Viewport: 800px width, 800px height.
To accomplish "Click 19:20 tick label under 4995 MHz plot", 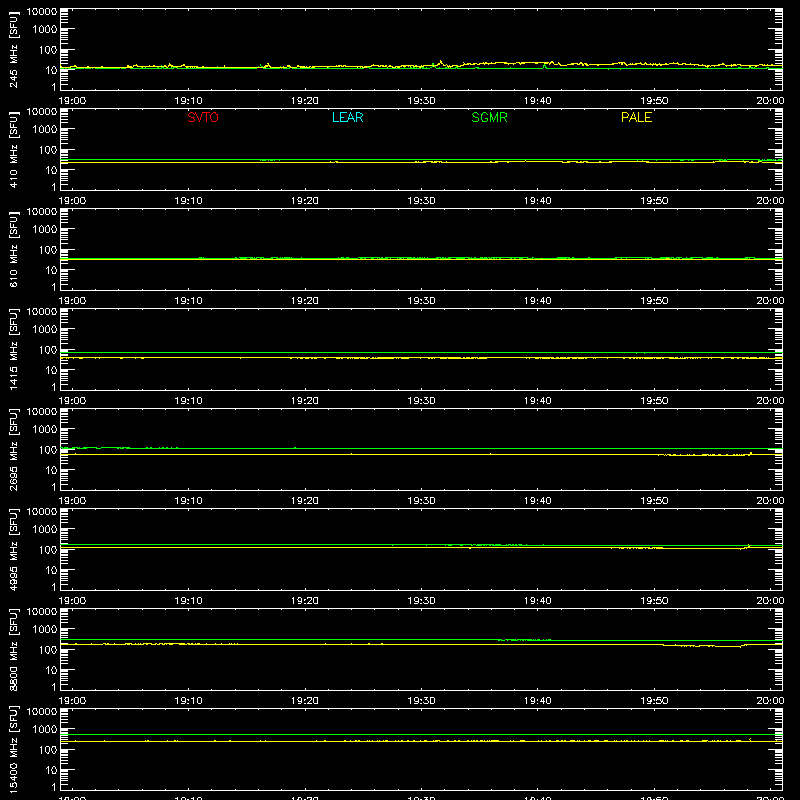I will click(305, 601).
